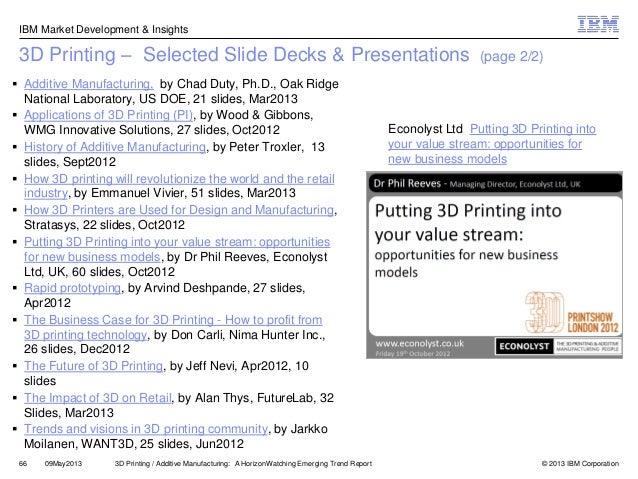Open The Impact of 3D on Retail link
The height and width of the screenshot is (479, 638).
98,398
